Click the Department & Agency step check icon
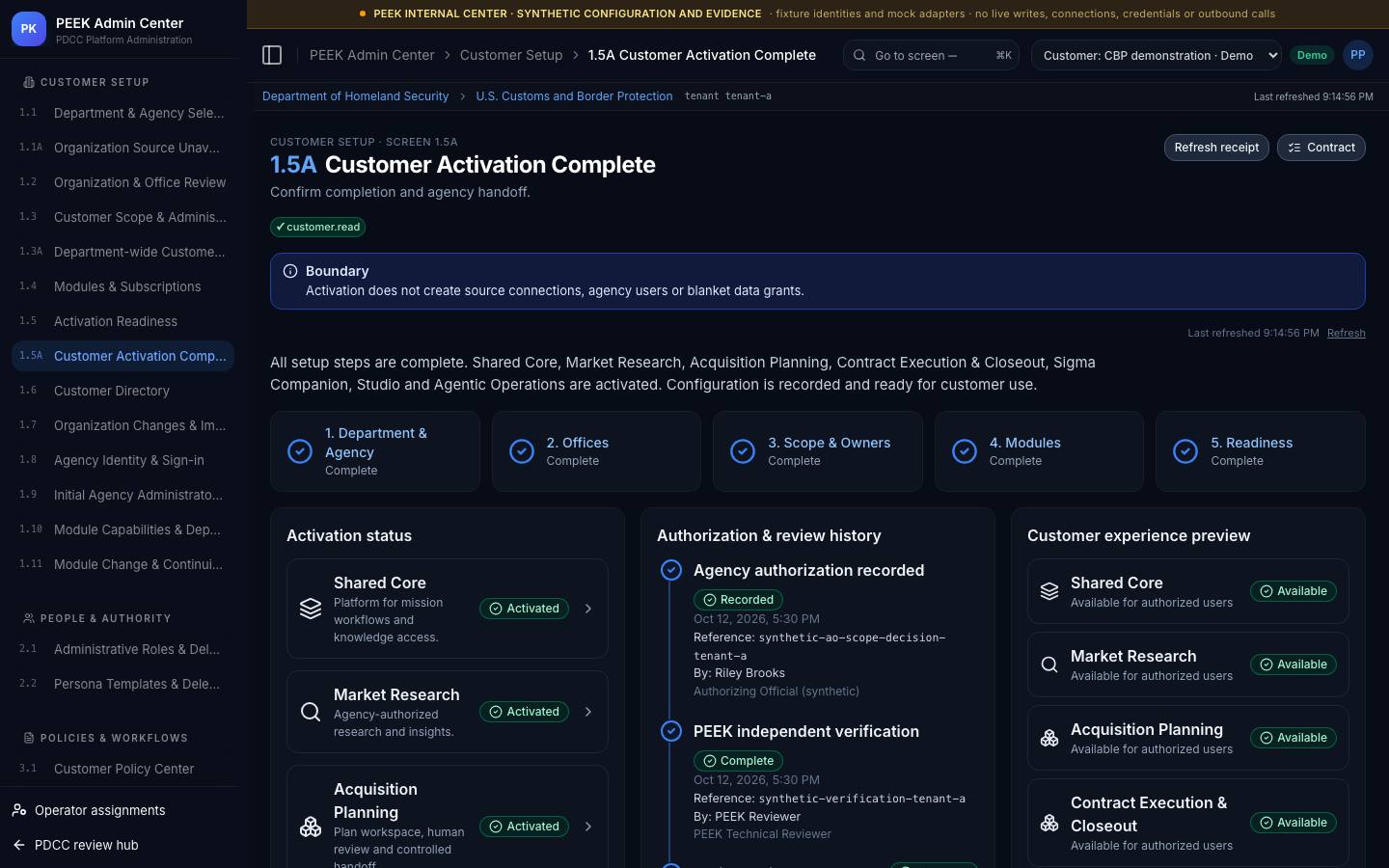 click(300, 451)
